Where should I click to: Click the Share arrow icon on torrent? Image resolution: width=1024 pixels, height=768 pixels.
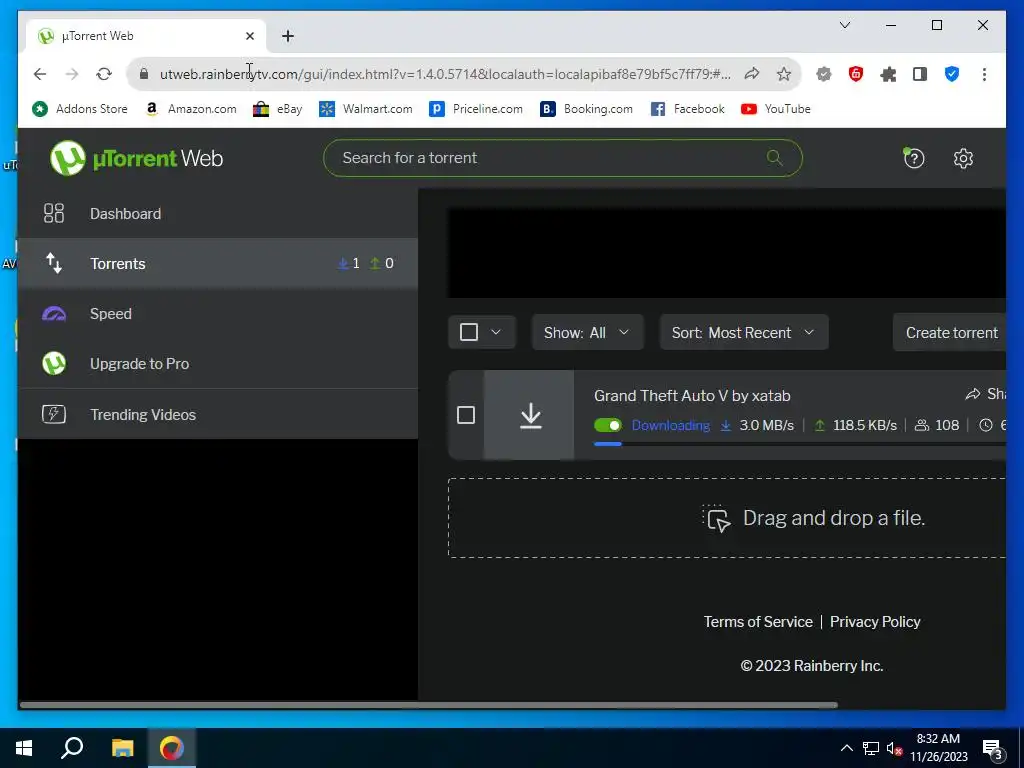[973, 394]
